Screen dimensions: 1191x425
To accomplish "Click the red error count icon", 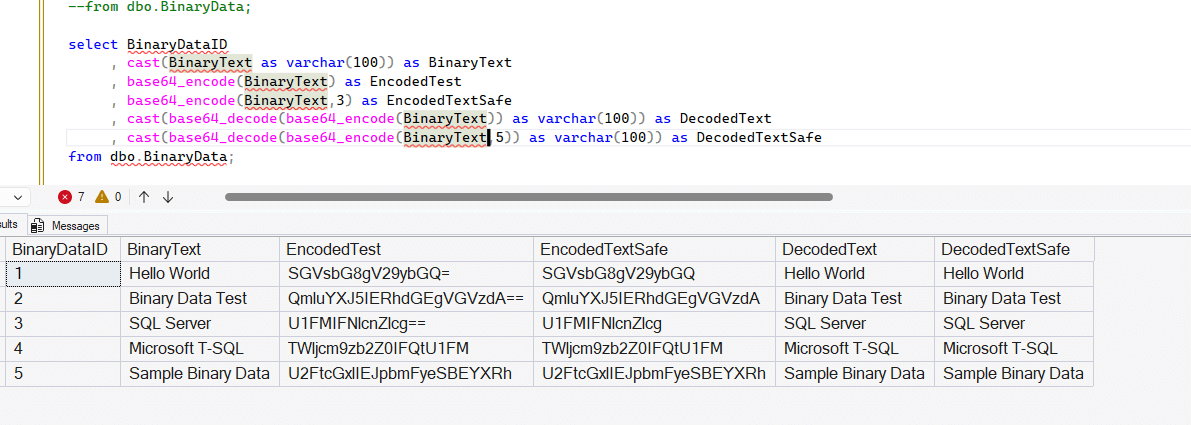I will click(x=65, y=197).
